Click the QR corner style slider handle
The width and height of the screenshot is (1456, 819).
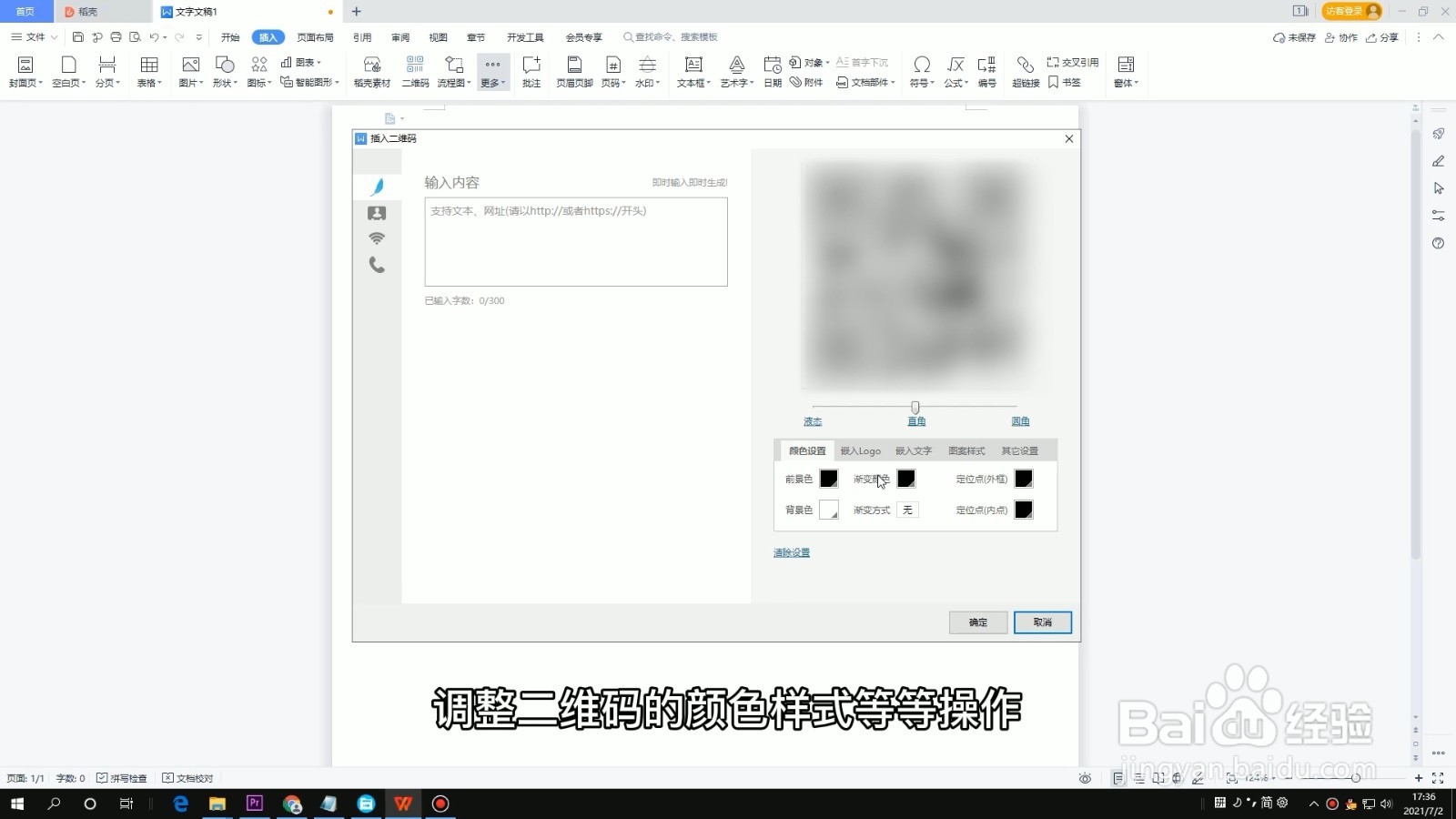click(915, 407)
